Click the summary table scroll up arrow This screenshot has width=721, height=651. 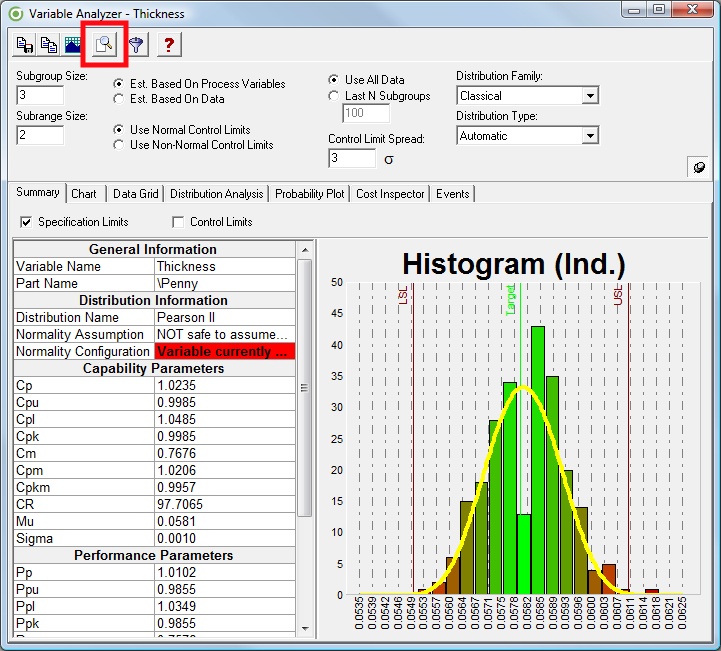pyautogui.click(x=305, y=251)
